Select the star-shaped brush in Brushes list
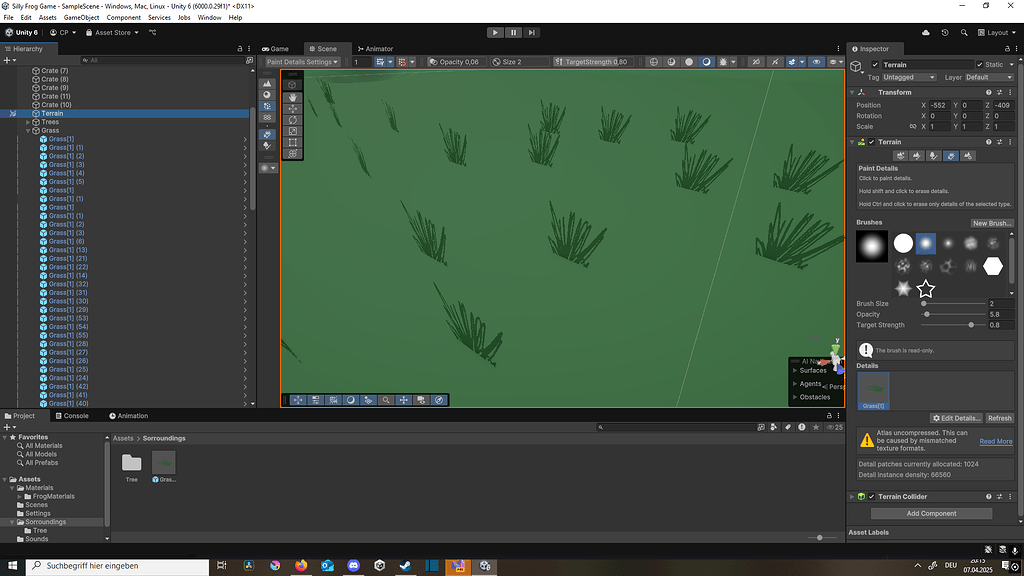Image resolution: width=1024 pixels, height=576 pixels. coord(926,289)
